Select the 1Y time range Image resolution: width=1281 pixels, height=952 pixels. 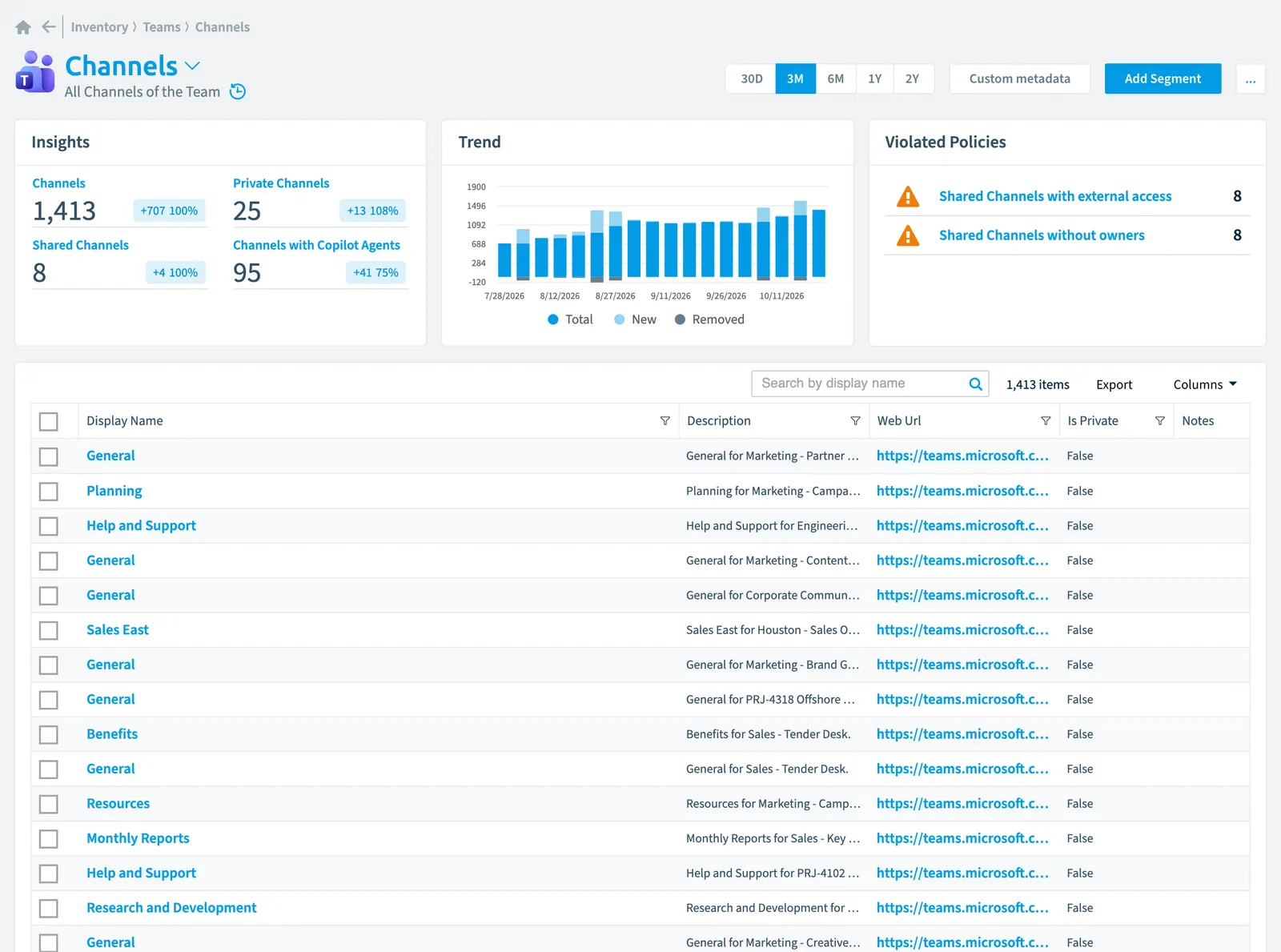point(874,78)
